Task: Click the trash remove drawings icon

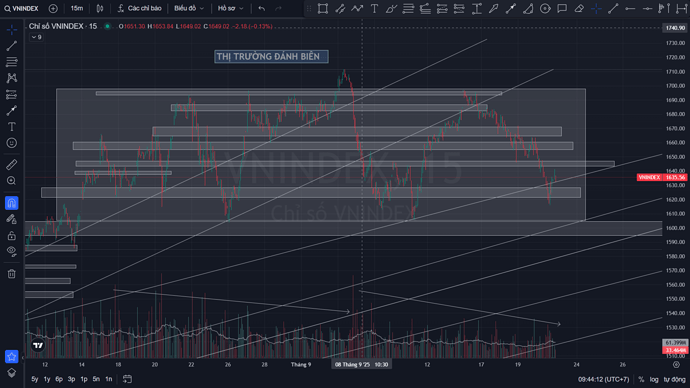Action: click(x=12, y=274)
